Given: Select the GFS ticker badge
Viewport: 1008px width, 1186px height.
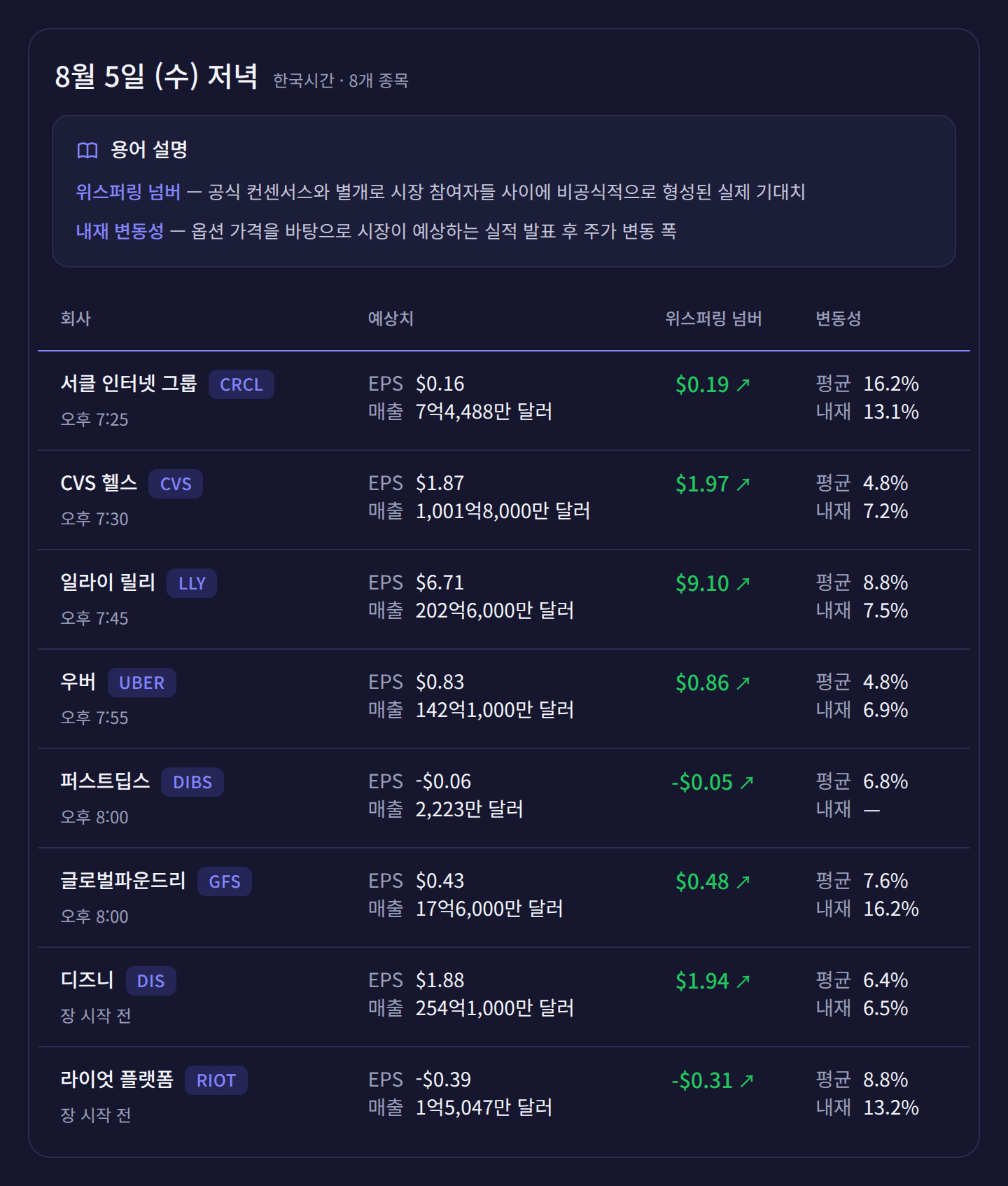Looking at the screenshot, I should (225, 881).
